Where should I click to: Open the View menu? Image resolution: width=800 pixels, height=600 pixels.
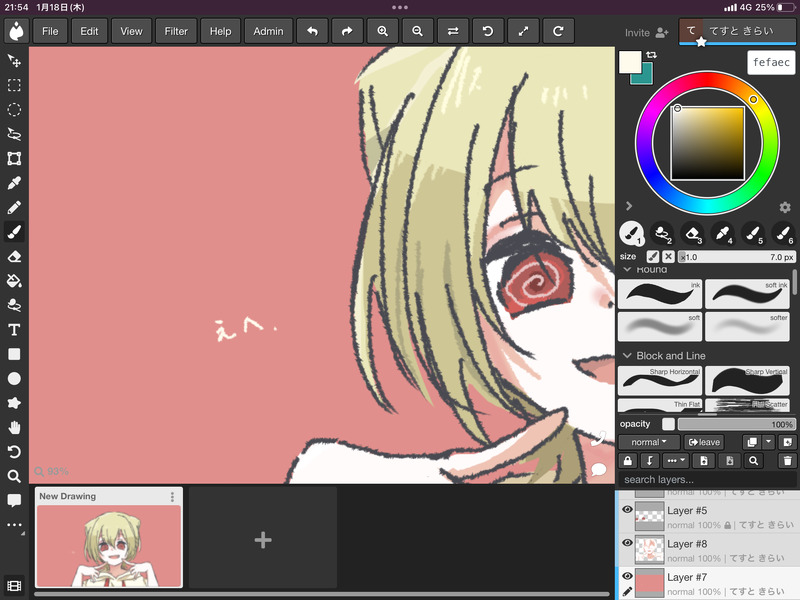pos(131,31)
